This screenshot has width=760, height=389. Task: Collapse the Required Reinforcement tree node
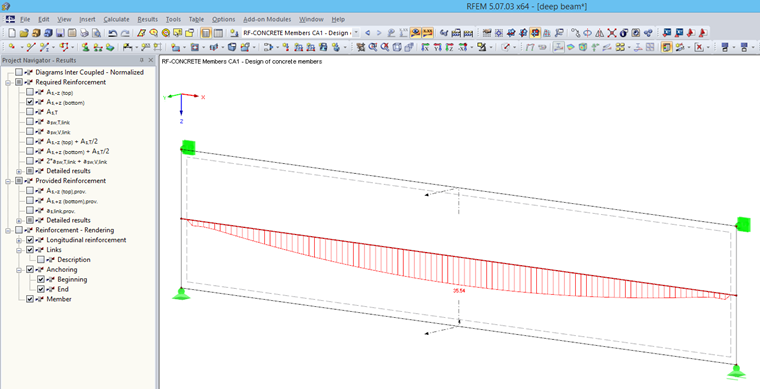pyautogui.click(x=8, y=82)
